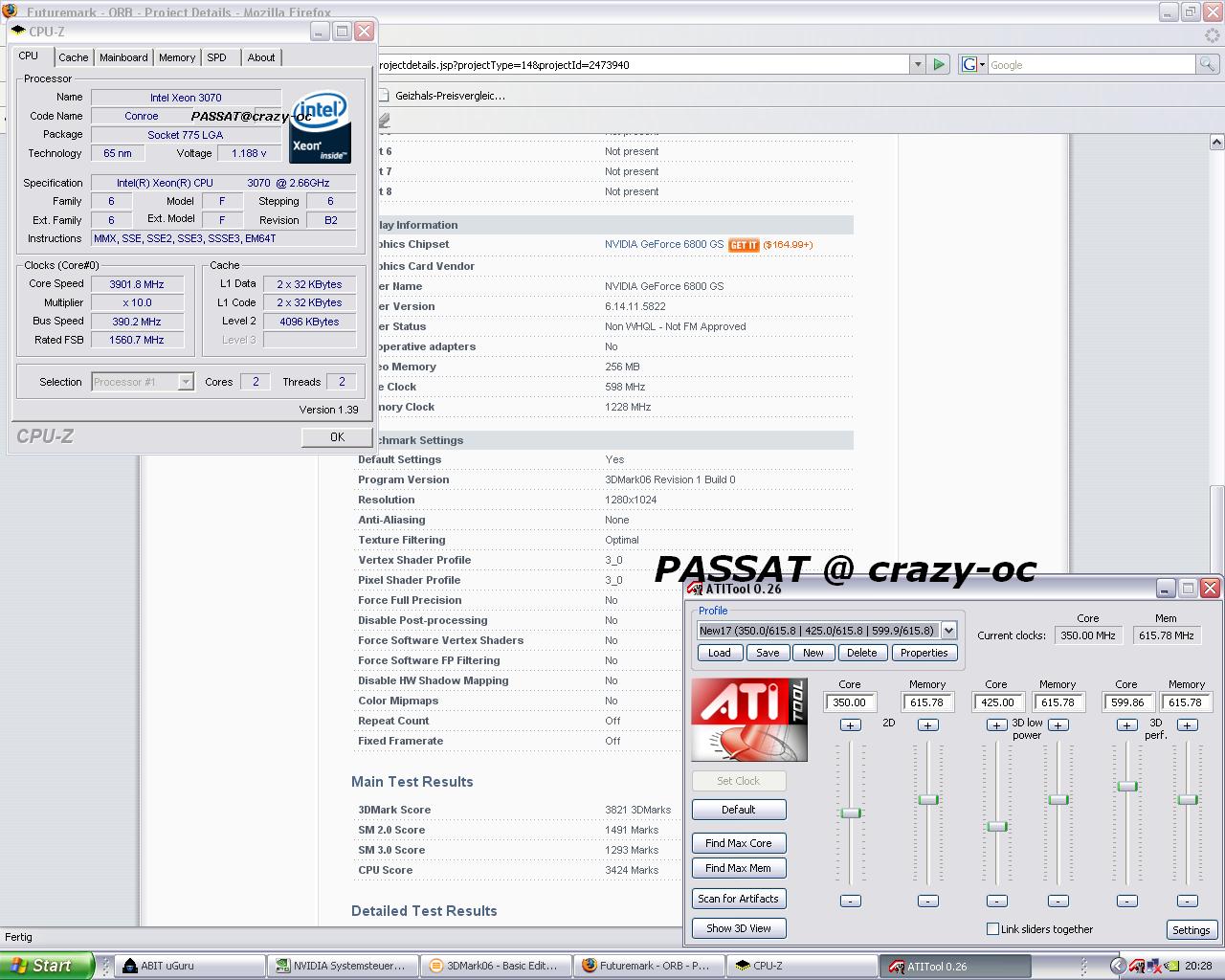Click 3D perf Core value field 599.86
This screenshot has height=980, width=1225.
point(1126,702)
